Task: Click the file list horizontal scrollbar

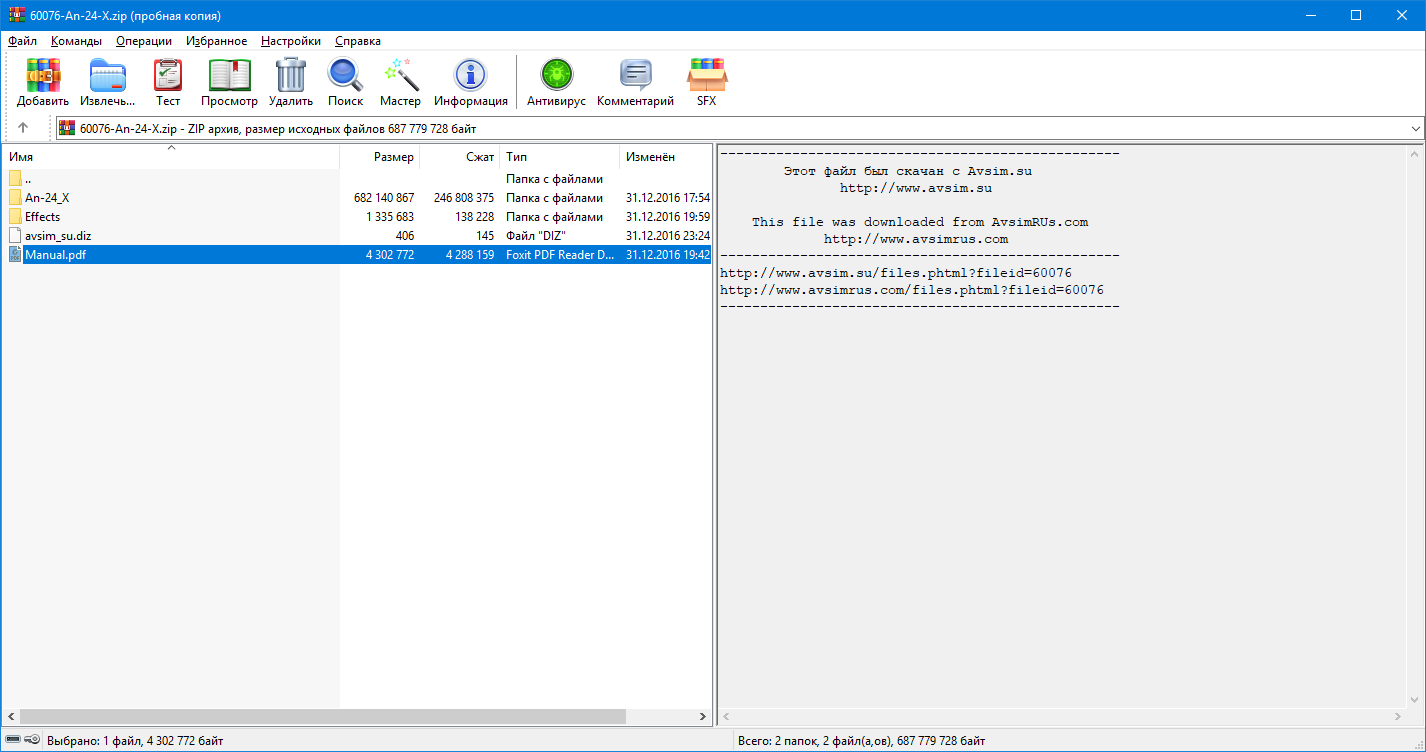Action: [320, 717]
